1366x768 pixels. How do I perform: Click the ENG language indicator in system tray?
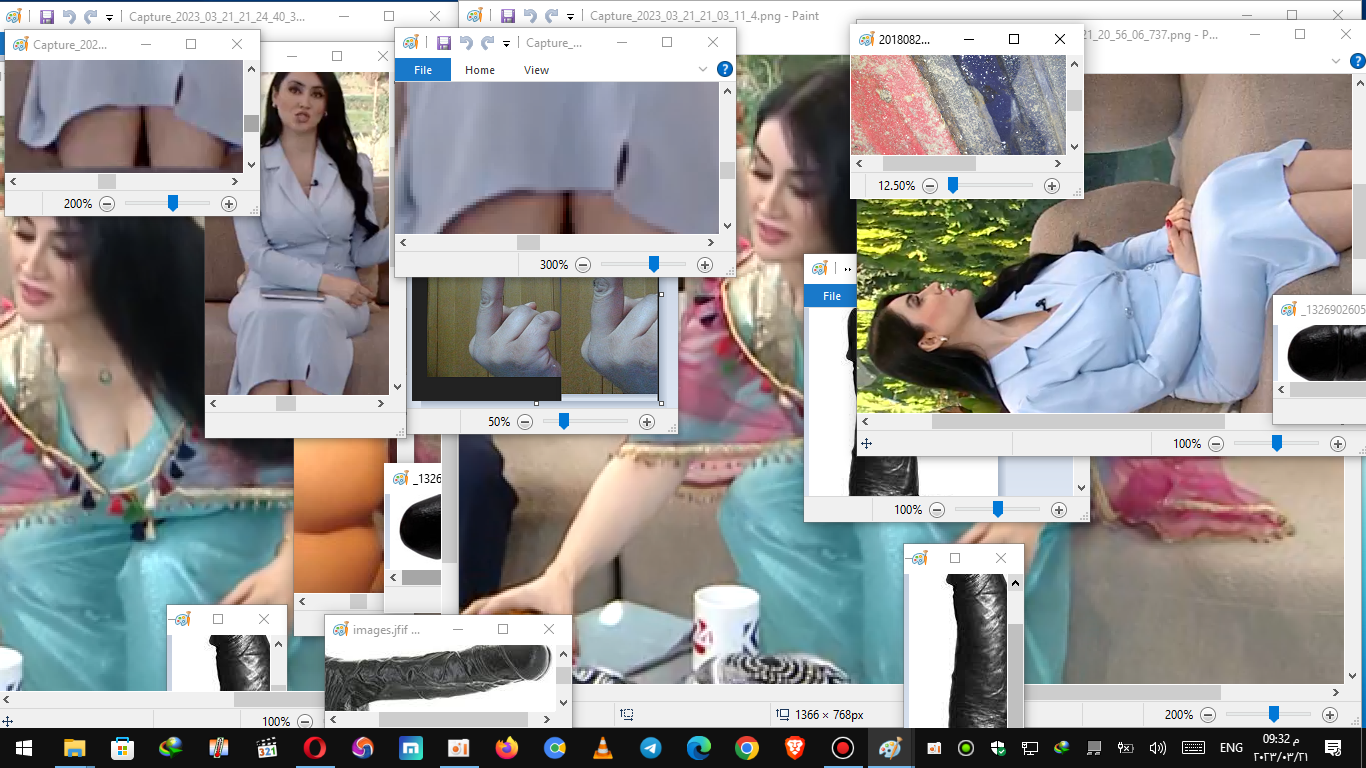pos(1231,748)
